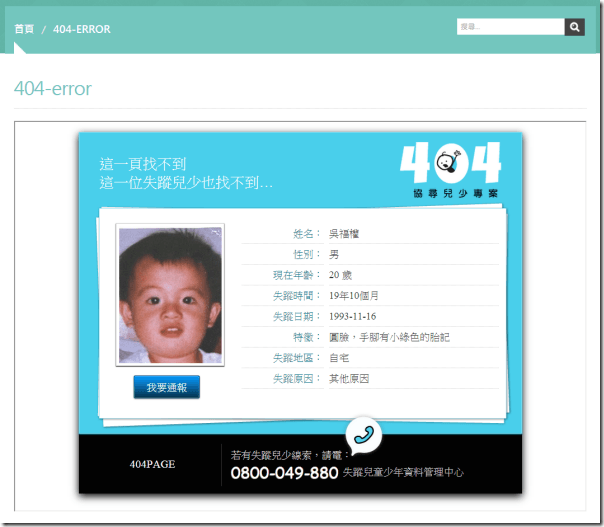Click the phone speech bubble icon

364,435
